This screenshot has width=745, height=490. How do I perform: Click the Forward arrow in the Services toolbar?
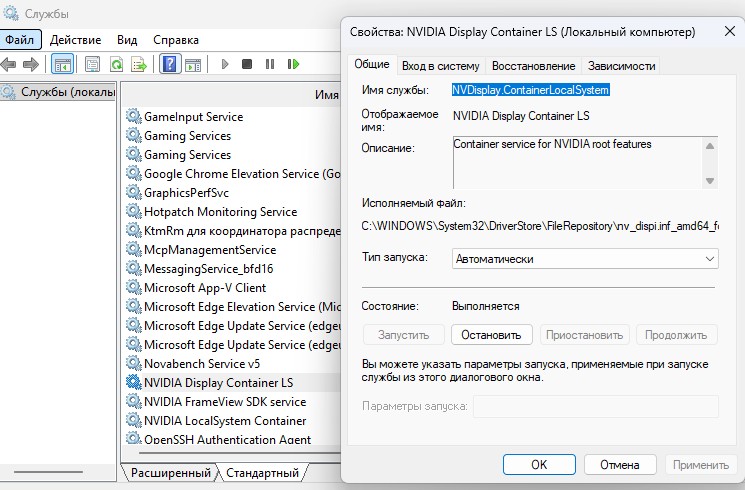(31, 64)
